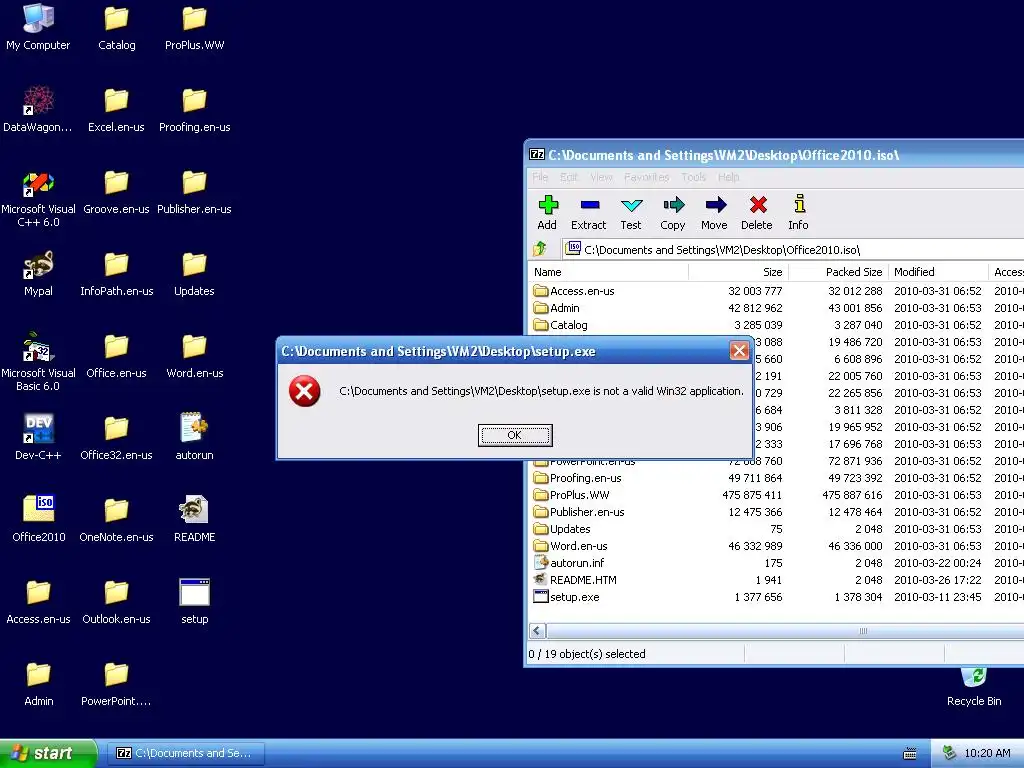Screen dimensions: 1024x768
Task: Select README desktop icon
Action: pyautogui.click(x=194, y=519)
